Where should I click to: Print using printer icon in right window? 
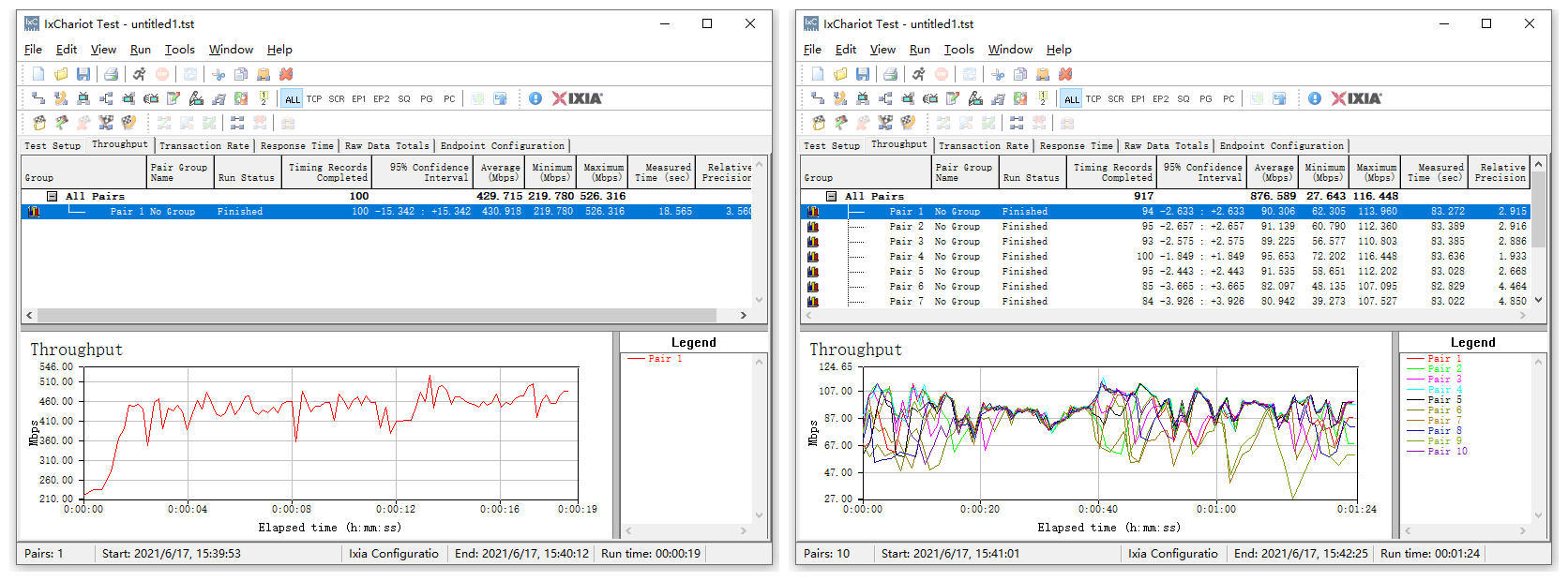click(890, 74)
